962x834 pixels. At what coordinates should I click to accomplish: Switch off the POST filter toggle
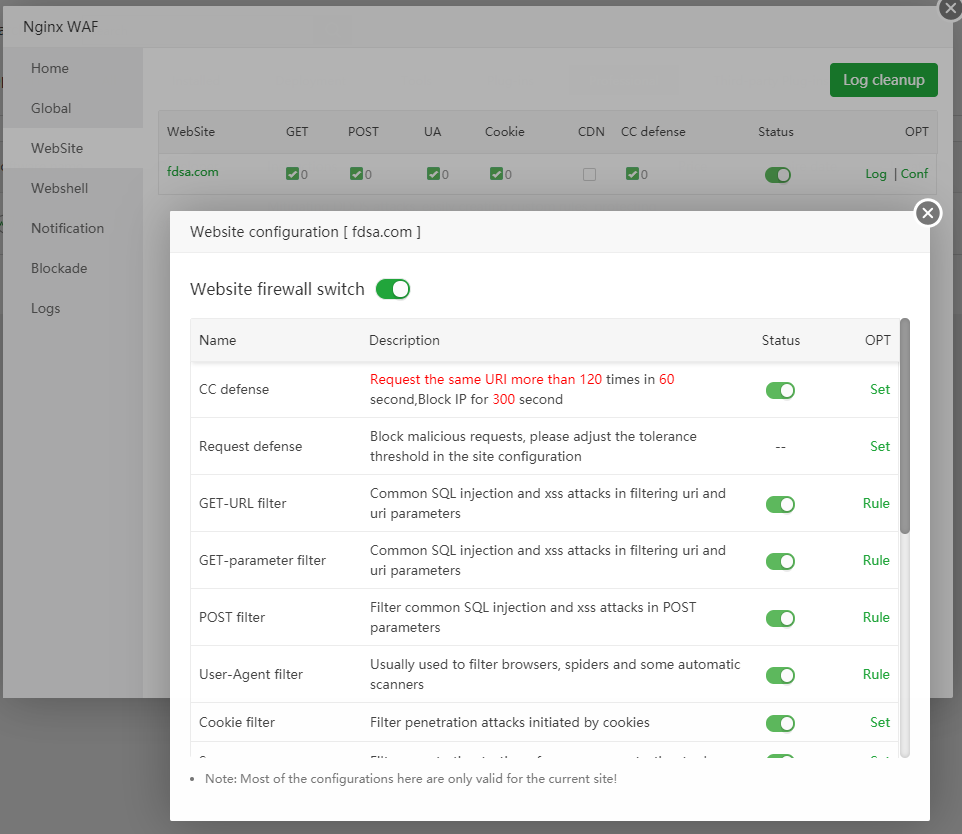pyautogui.click(x=780, y=618)
